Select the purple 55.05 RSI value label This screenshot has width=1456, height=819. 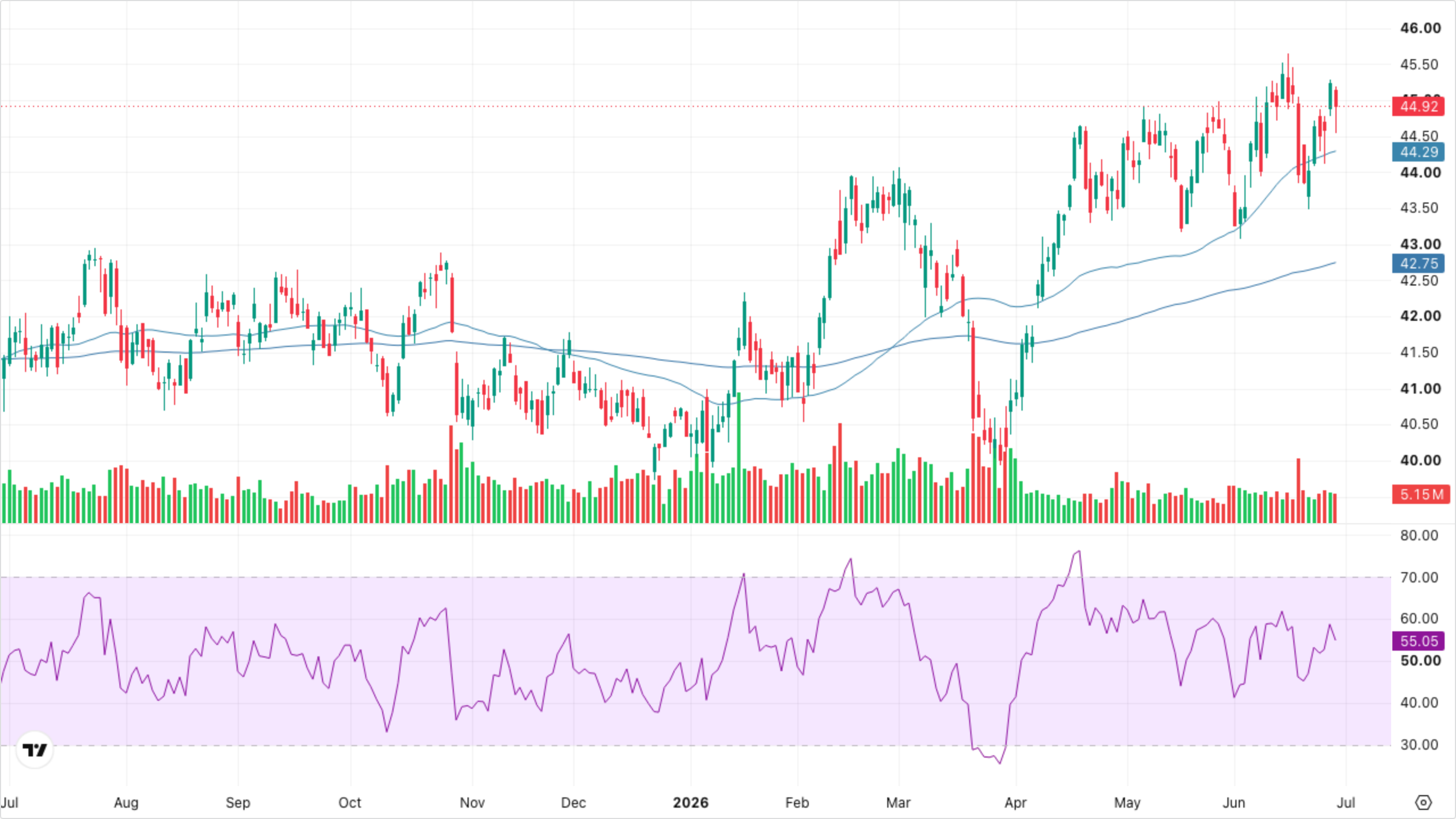[1418, 641]
